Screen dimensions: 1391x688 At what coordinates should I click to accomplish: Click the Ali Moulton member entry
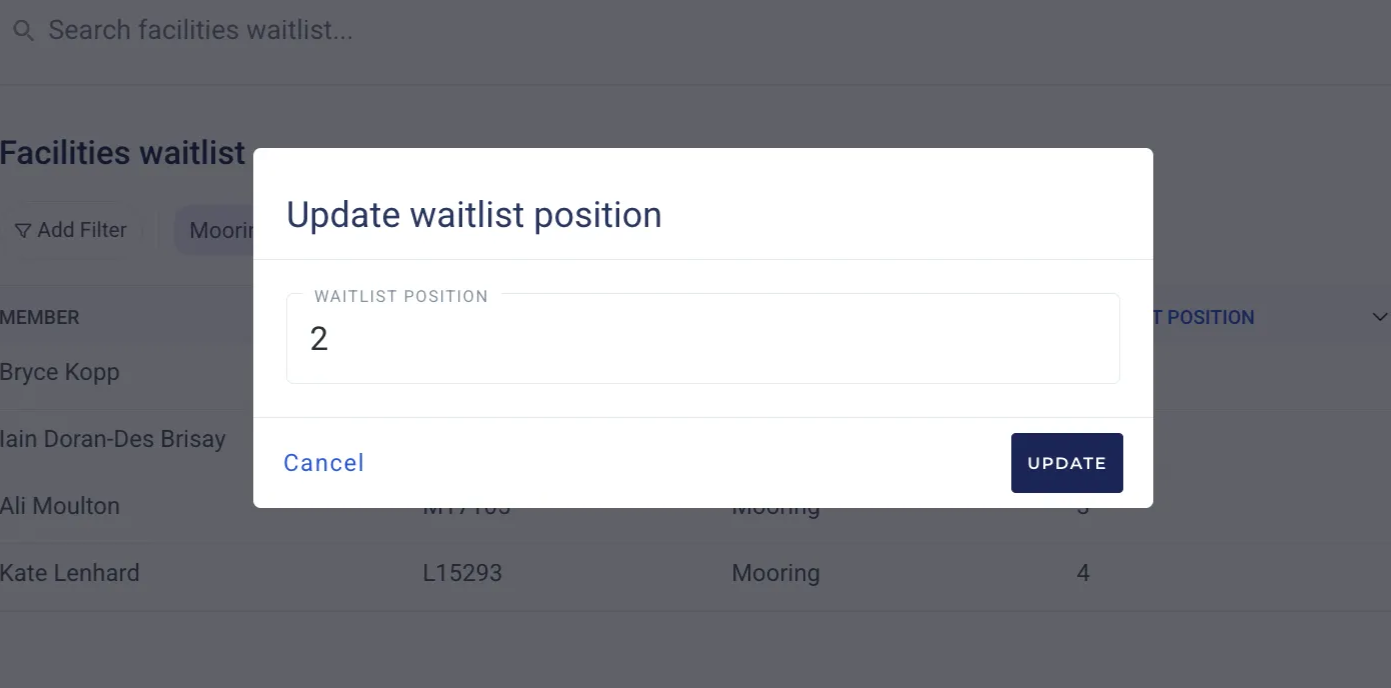(60, 506)
